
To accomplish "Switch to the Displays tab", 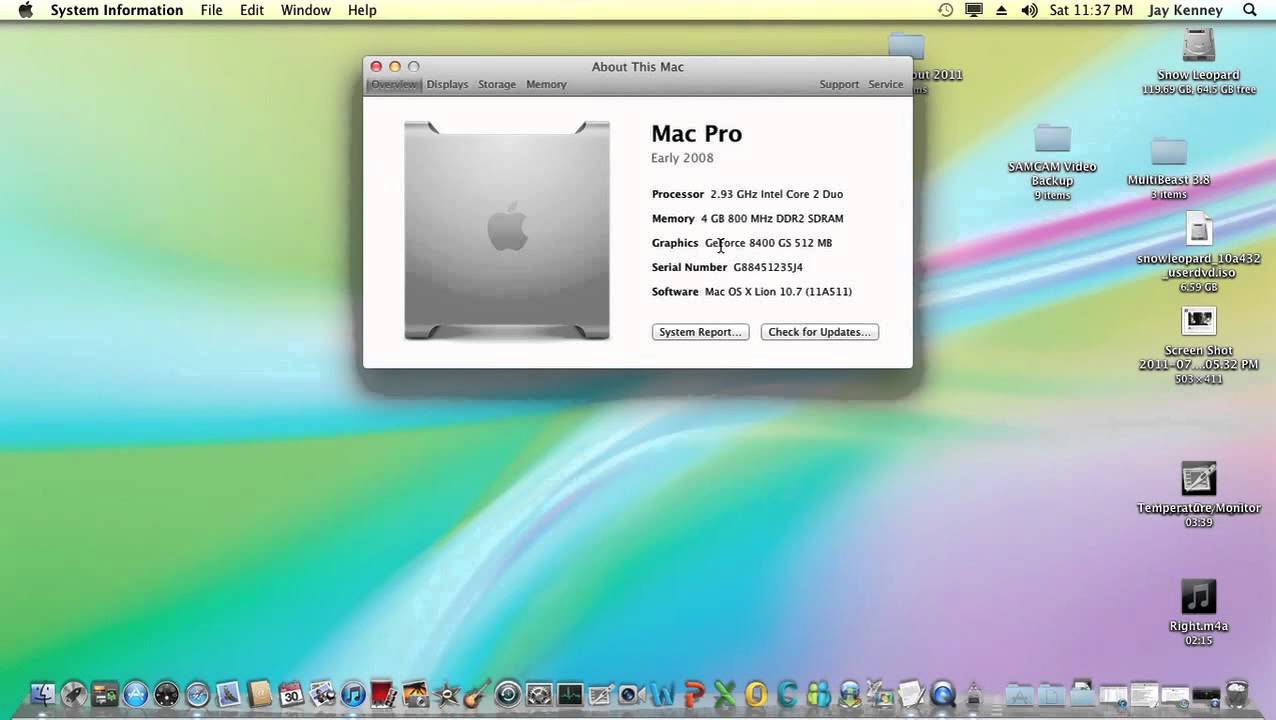I will click(x=447, y=84).
